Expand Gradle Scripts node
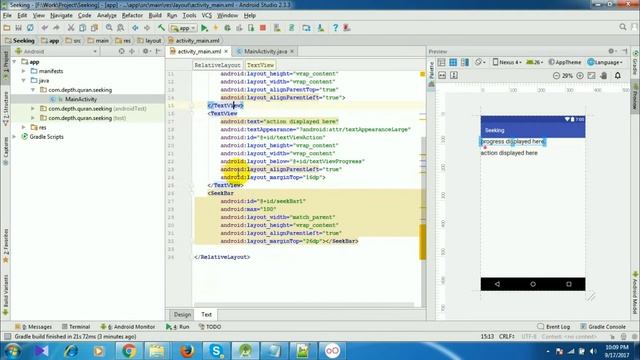This screenshot has height=360, width=640. 15,137
